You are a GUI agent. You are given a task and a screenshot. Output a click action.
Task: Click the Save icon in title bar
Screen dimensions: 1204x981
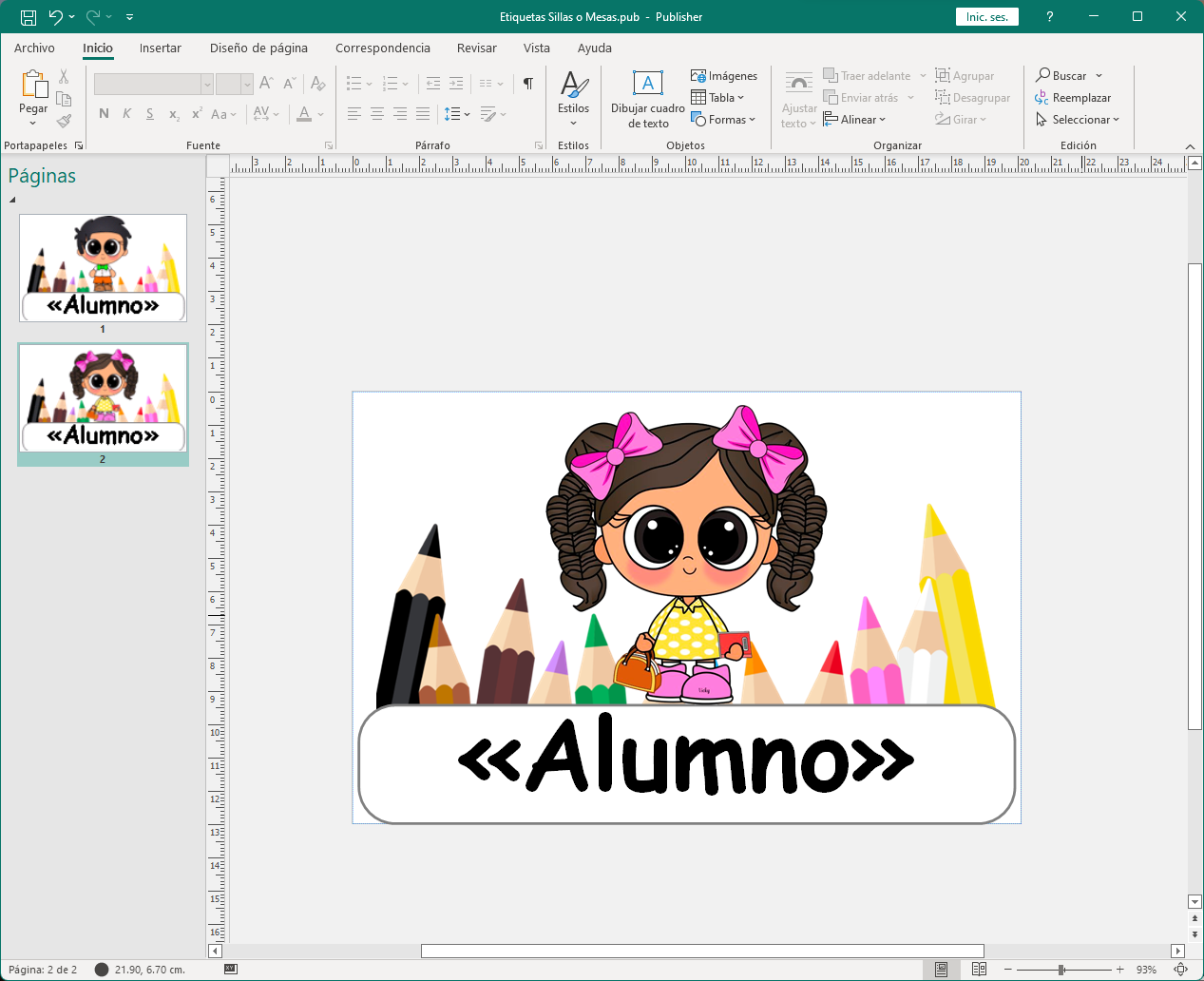click(x=29, y=17)
